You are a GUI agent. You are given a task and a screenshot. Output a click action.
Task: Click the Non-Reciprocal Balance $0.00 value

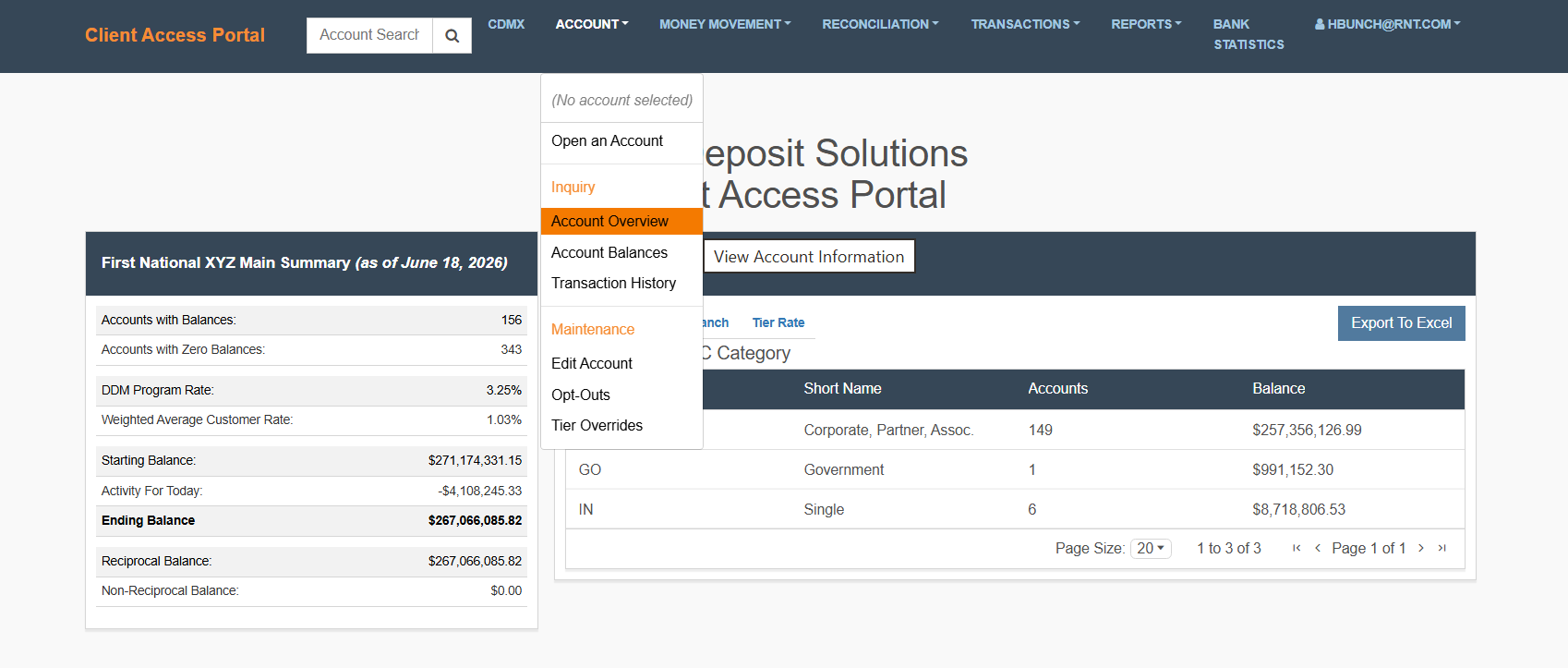(506, 590)
